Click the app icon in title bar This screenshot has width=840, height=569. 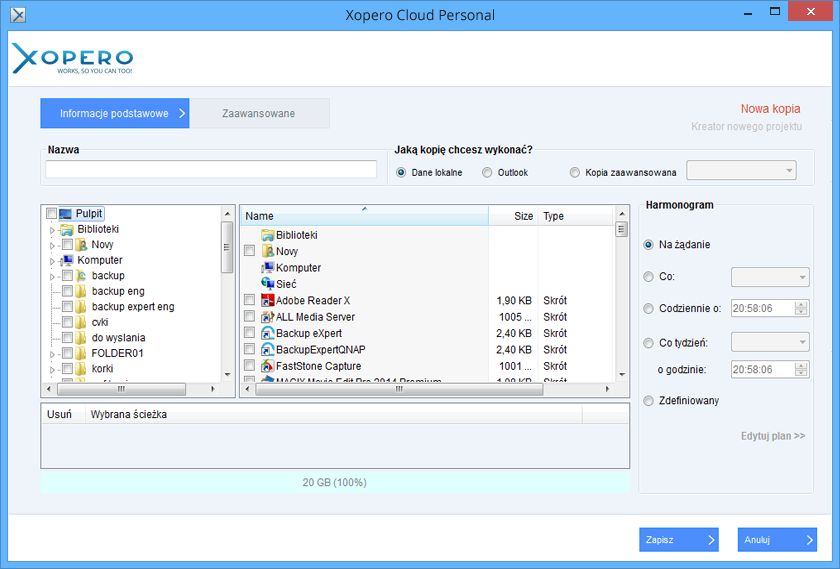(x=18, y=15)
